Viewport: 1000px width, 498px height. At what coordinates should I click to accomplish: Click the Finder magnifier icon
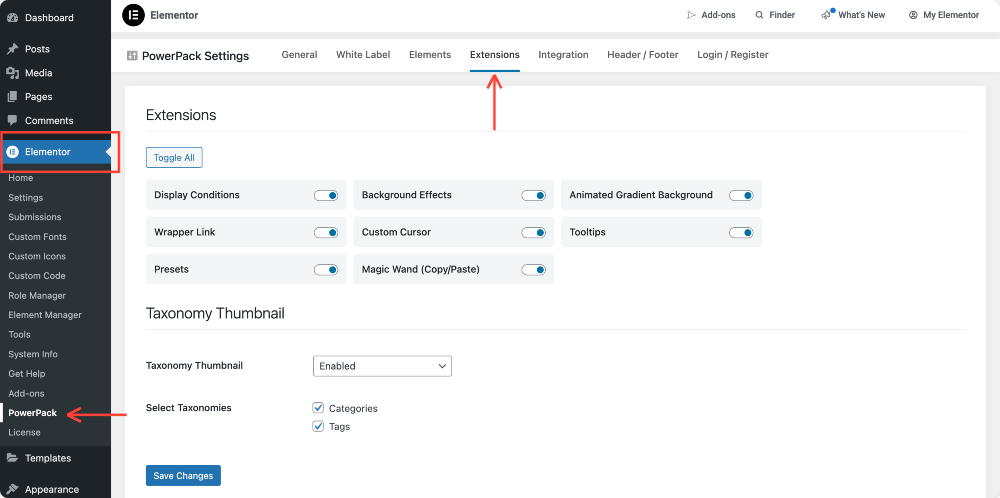[x=759, y=15]
